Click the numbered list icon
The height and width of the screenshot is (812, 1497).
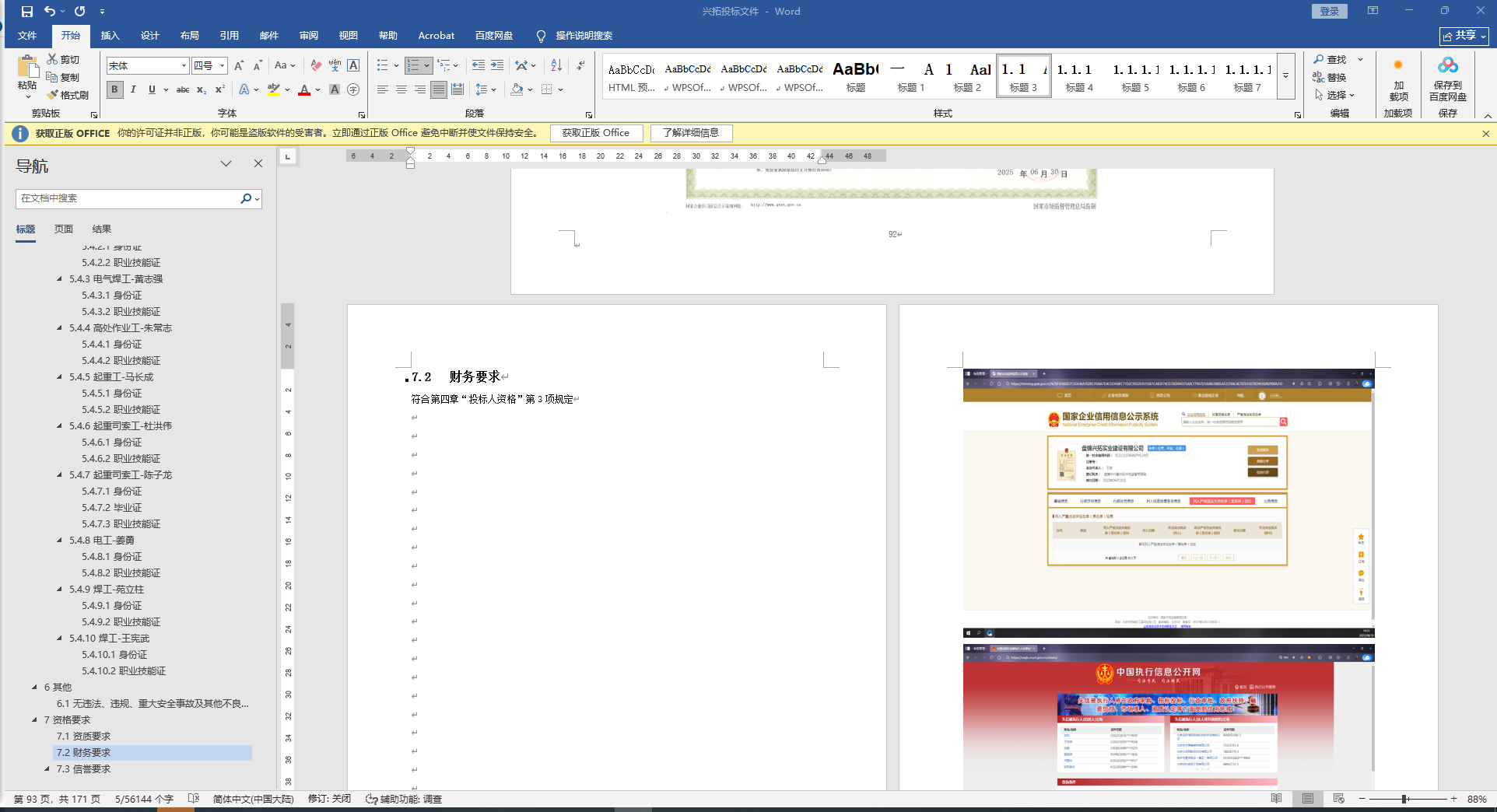413,65
